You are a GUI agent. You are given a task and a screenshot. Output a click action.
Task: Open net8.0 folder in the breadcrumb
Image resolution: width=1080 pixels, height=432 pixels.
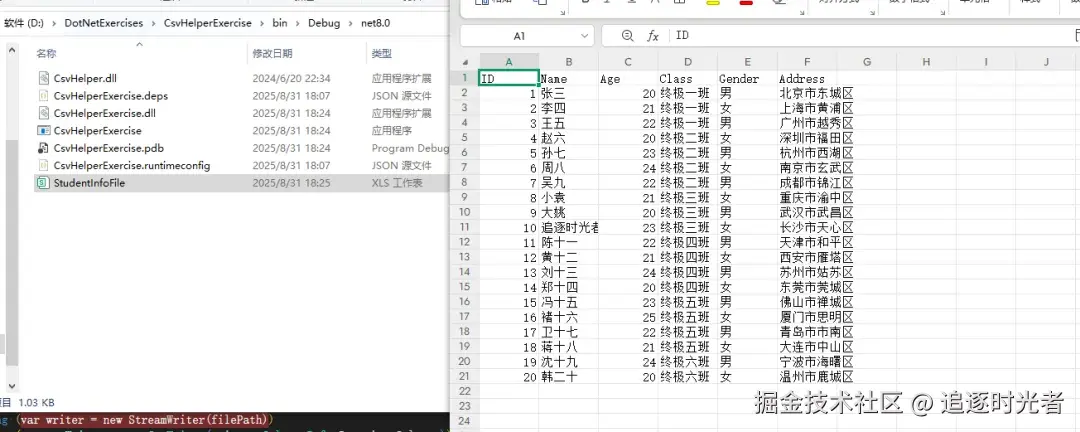(x=375, y=23)
